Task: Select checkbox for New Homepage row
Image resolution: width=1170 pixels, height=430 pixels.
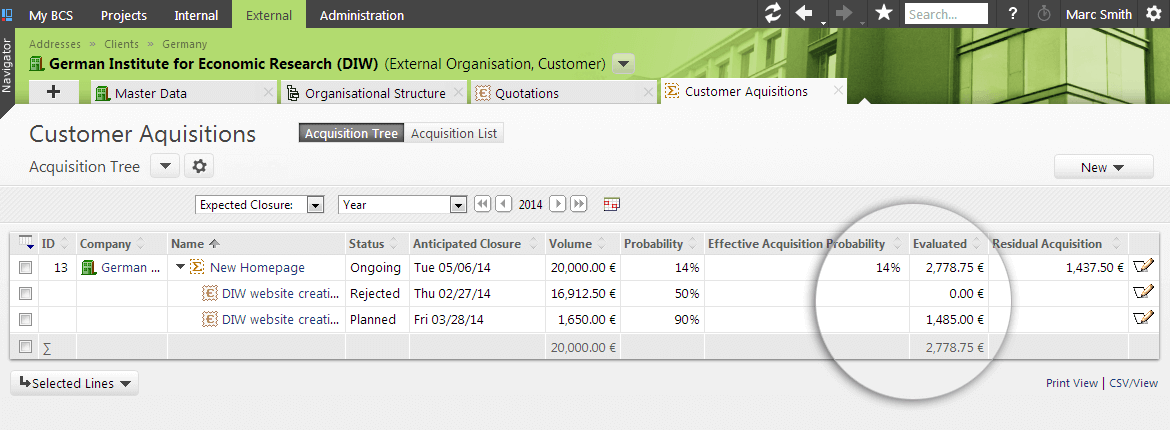Action: 25,267
